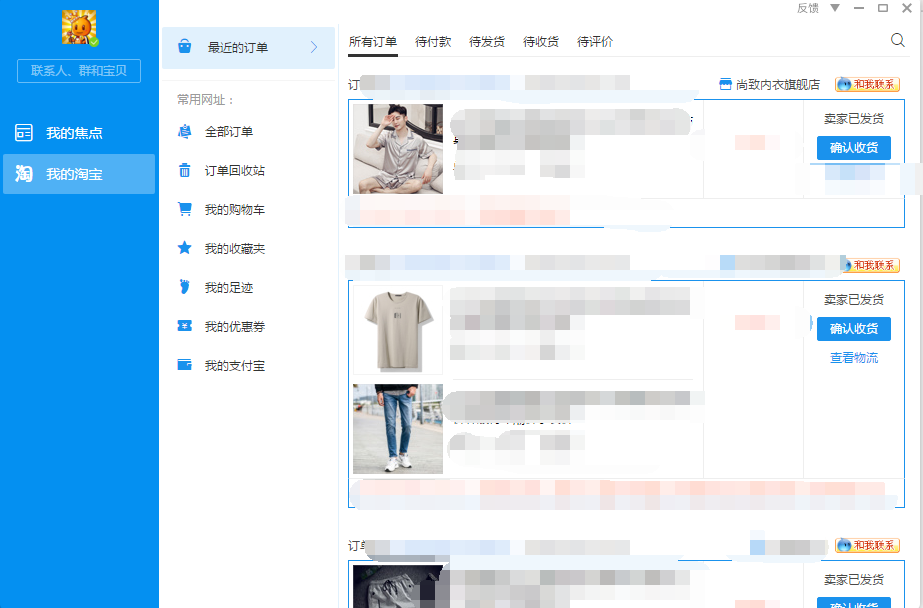Click the star favorites icon
Image resolution: width=923 pixels, height=608 pixels.
(x=184, y=248)
